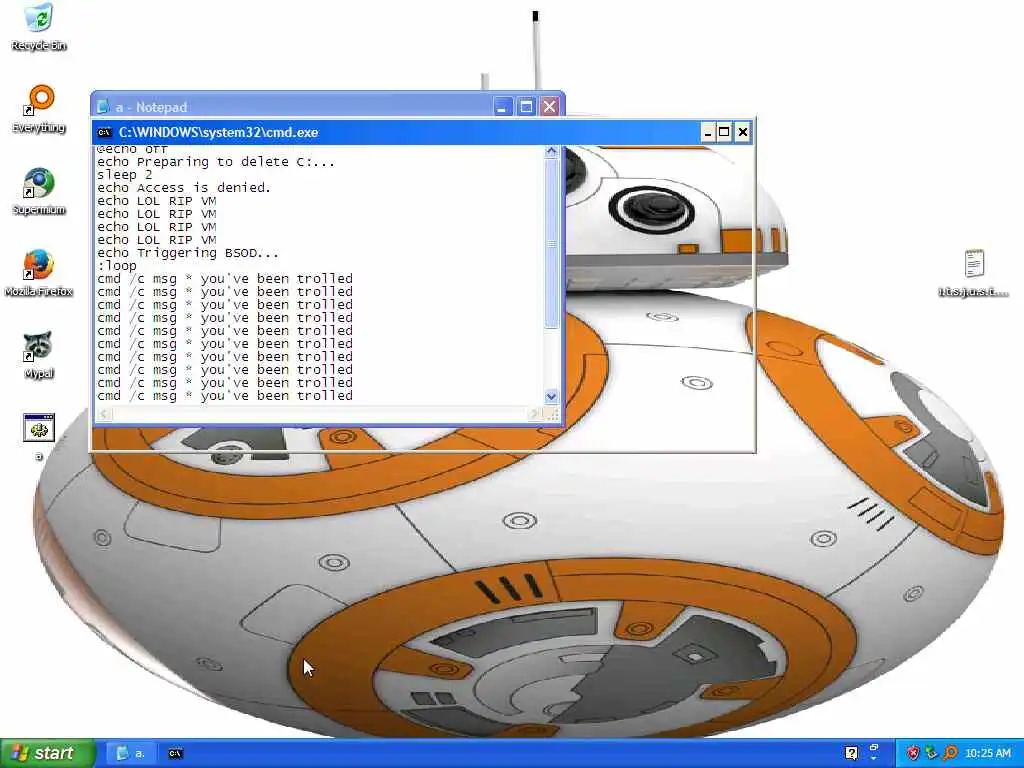The height and width of the screenshot is (768, 1024).
Task: Select the Mypal raccoon desktop icon
Action: coord(39,355)
